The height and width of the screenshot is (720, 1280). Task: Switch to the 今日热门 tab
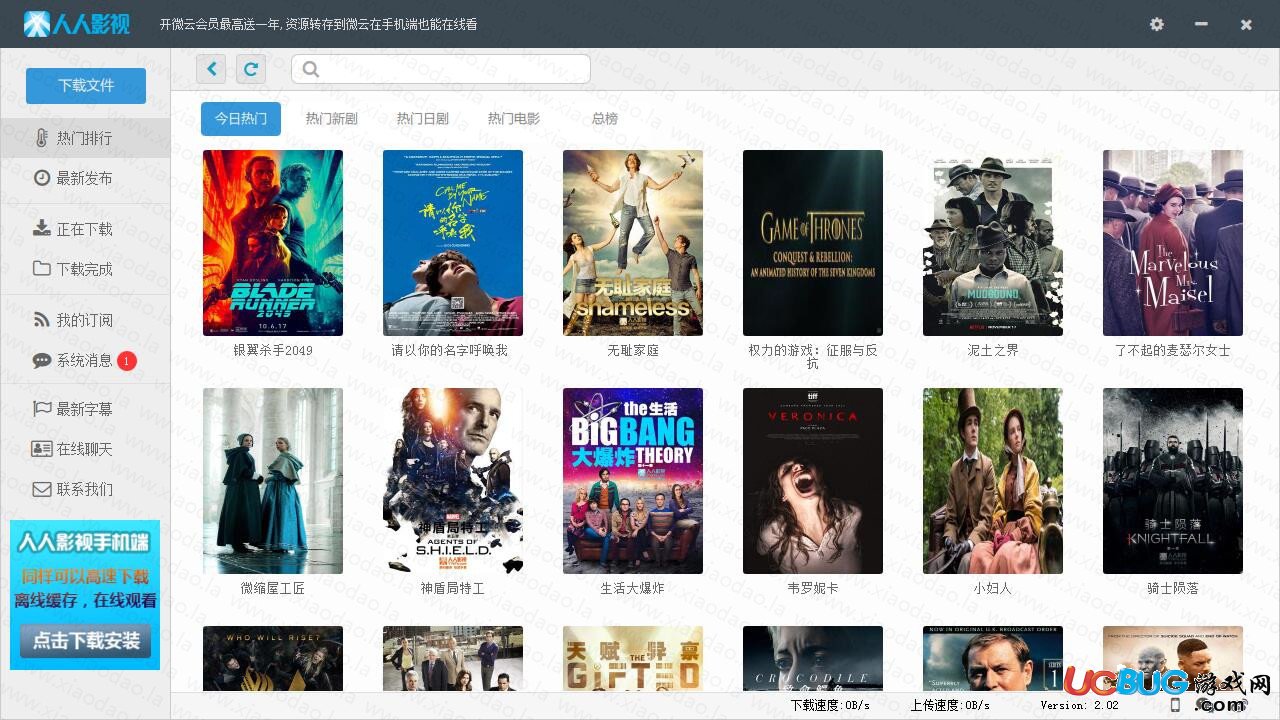(241, 118)
